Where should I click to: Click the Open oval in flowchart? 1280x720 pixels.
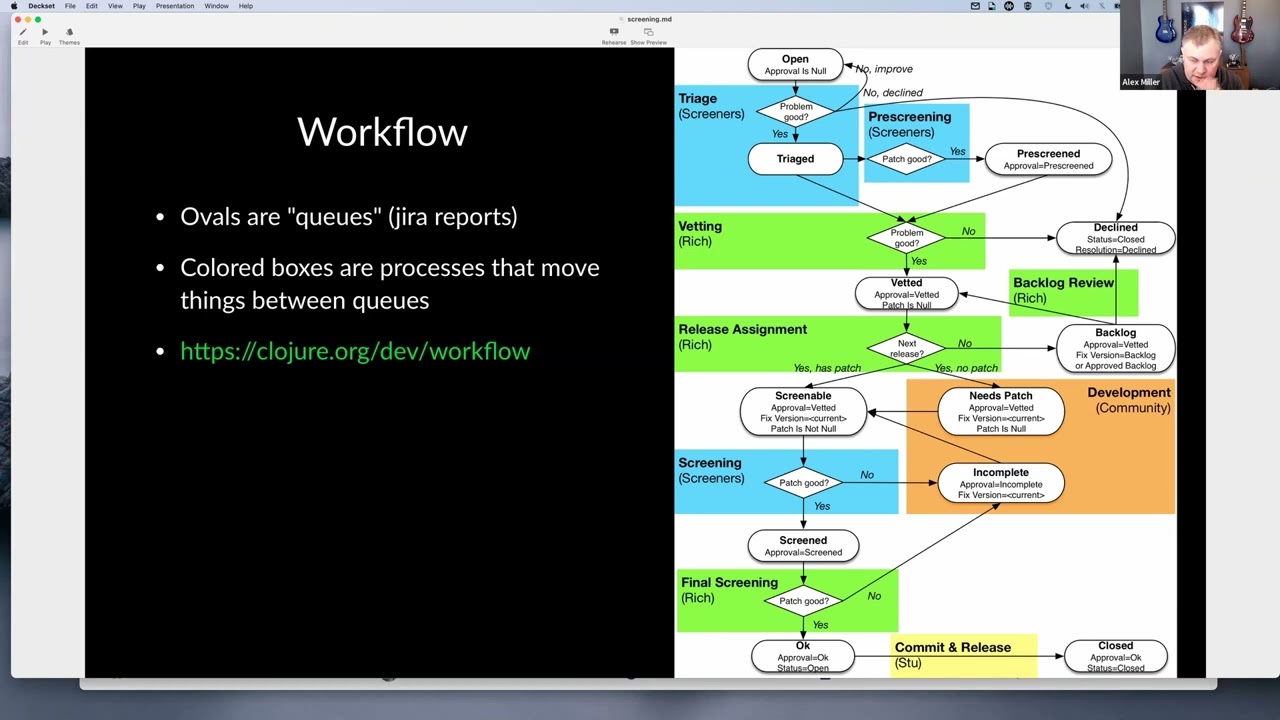(x=795, y=65)
